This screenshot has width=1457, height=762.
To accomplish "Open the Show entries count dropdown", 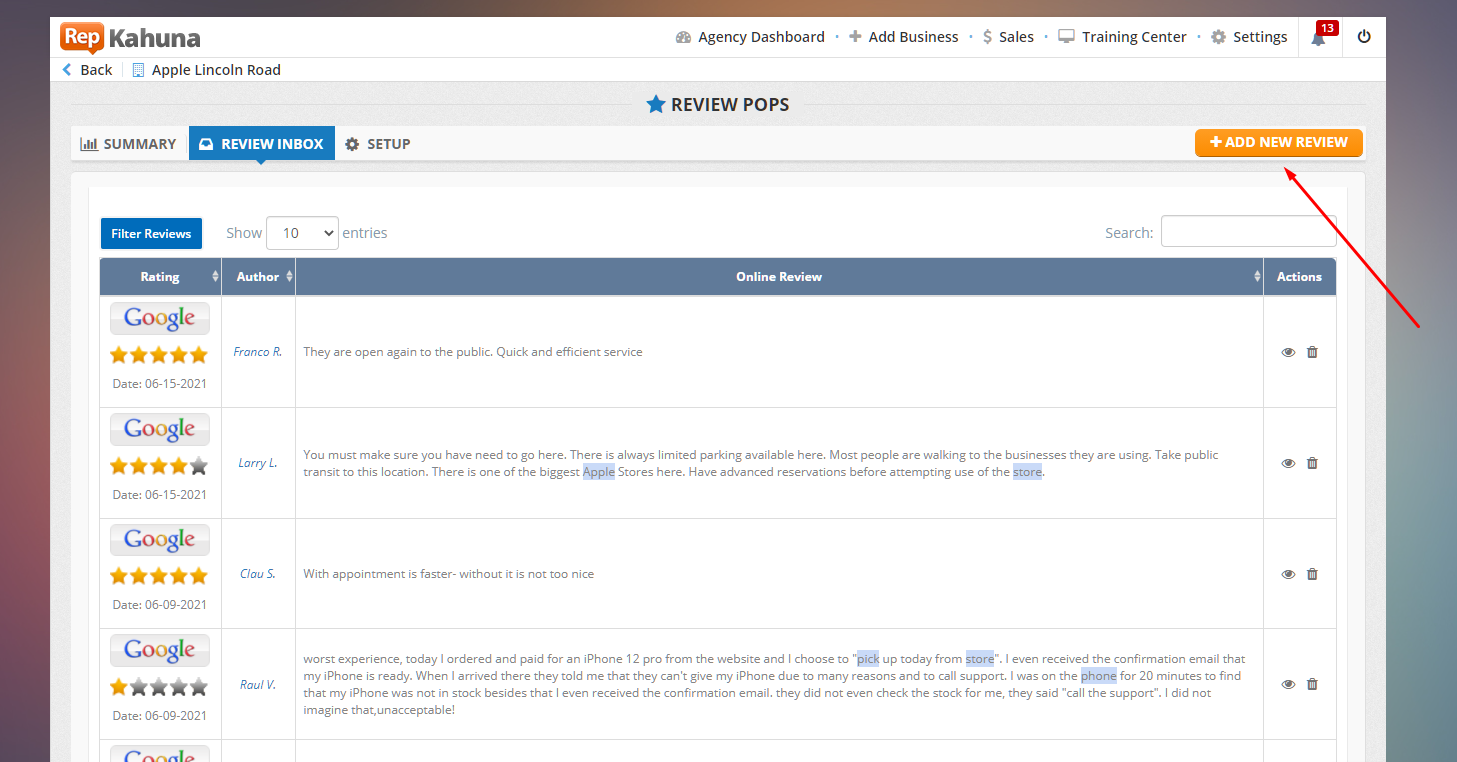I will point(302,233).
